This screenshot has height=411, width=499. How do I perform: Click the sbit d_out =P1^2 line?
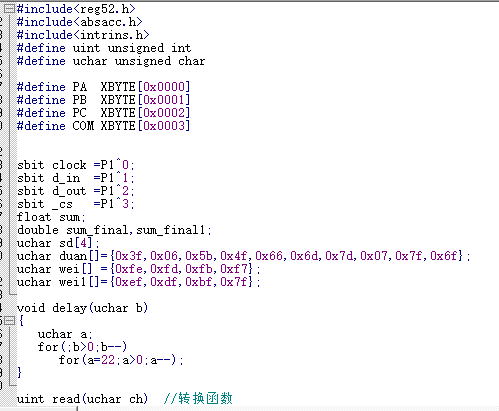coord(76,191)
